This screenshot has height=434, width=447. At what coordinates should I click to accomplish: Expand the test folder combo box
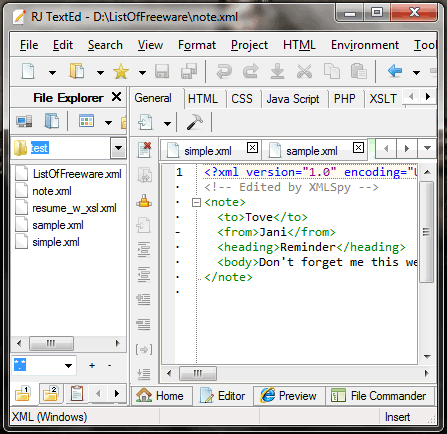pyautogui.click(x=118, y=148)
